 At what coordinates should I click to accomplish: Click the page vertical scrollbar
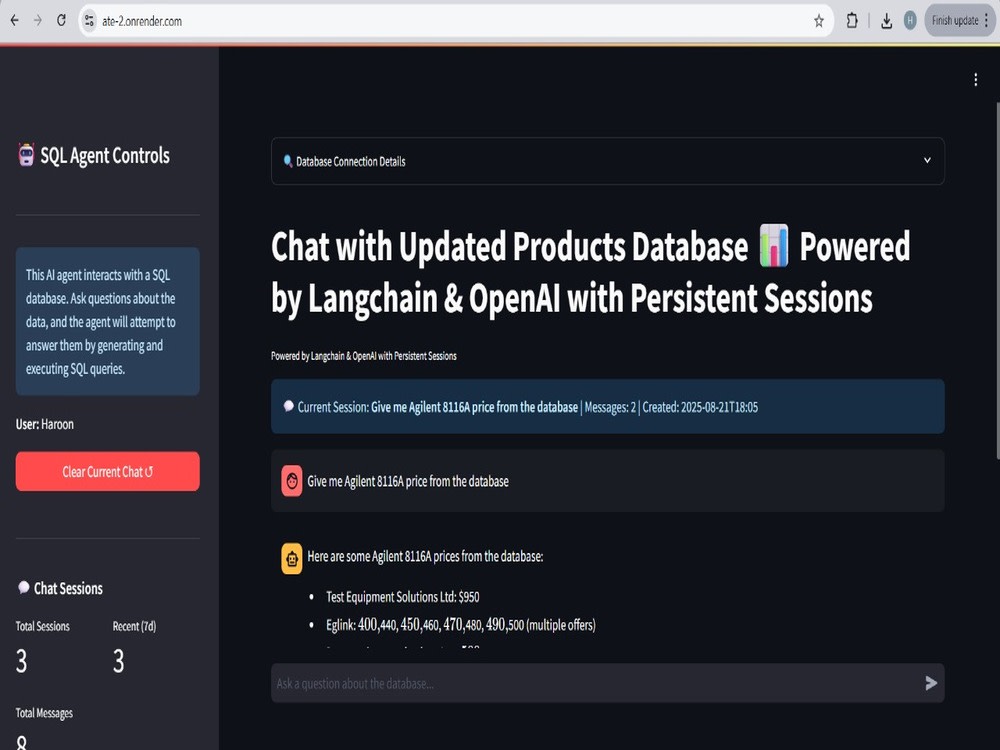tap(997, 281)
